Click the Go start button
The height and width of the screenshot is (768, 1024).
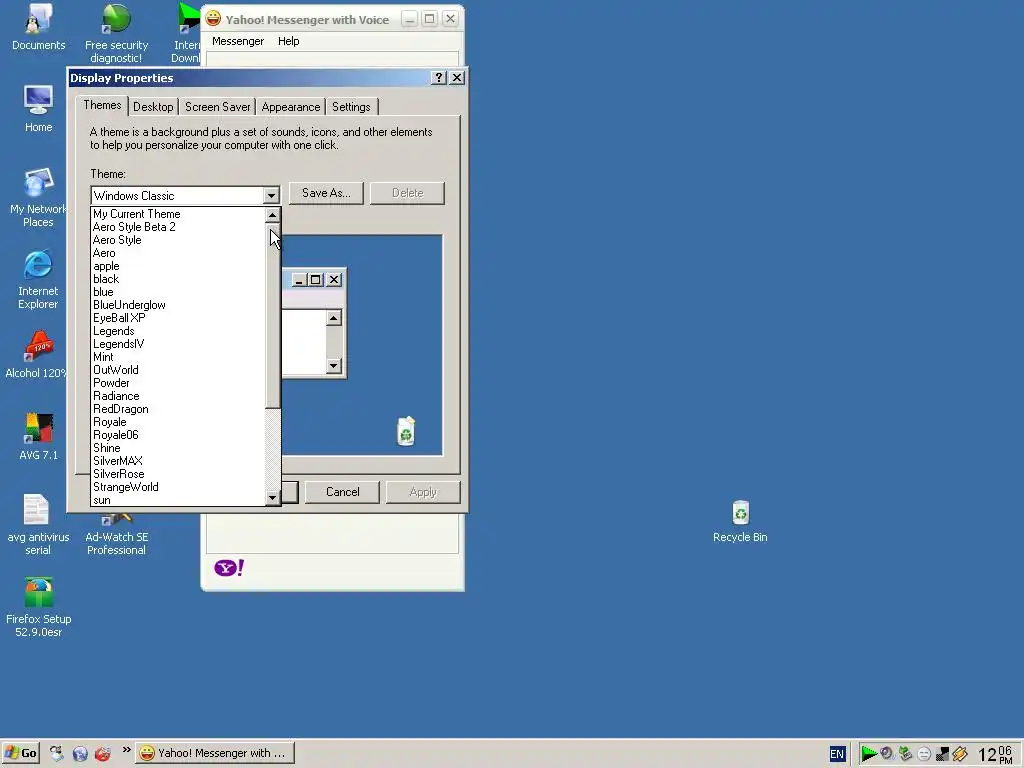click(x=20, y=753)
